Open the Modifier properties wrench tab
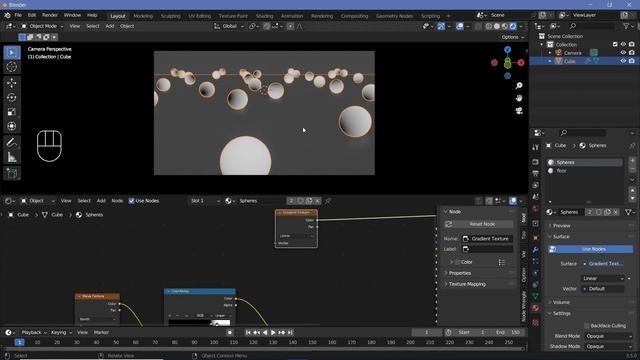This screenshot has width=640, height=360. pyautogui.click(x=536, y=249)
